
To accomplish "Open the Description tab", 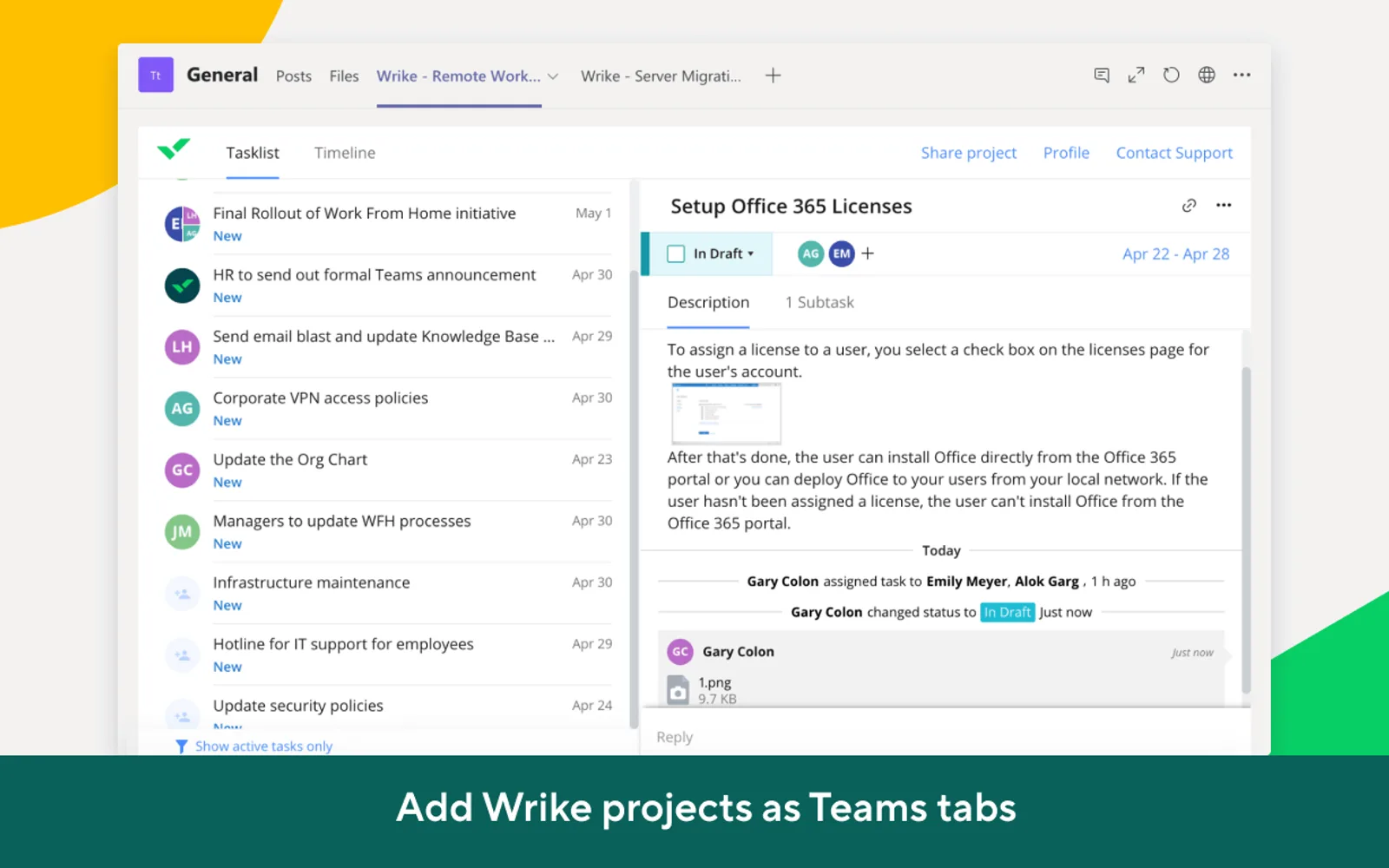I will tap(708, 302).
